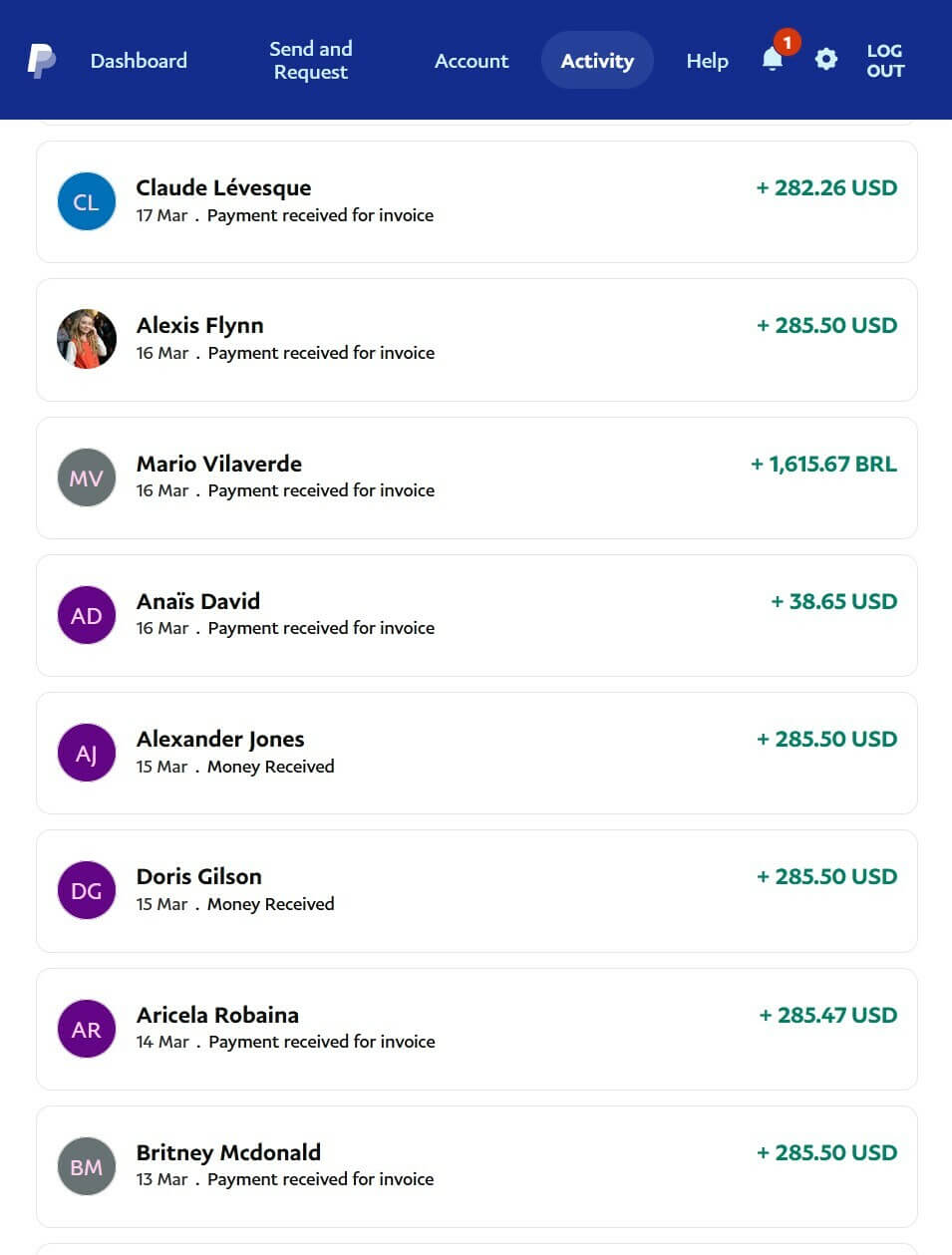The width and height of the screenshot is (952, 1255).
Task: Click Alexis Flynn's profile photo
Action: click(87, 339)
